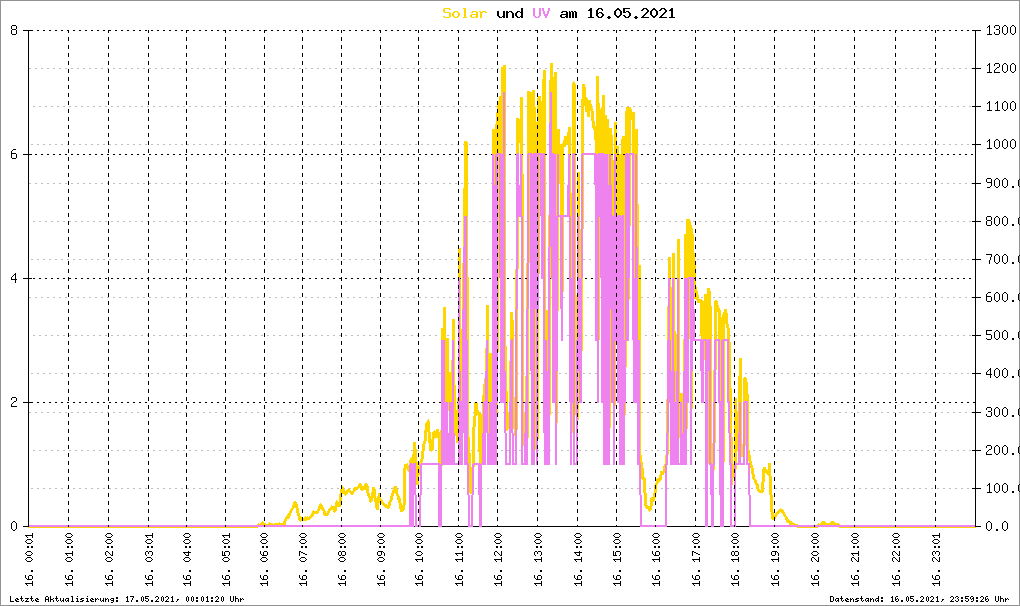
Task: Click the time label '16. 02:00'
Action: 109,560
